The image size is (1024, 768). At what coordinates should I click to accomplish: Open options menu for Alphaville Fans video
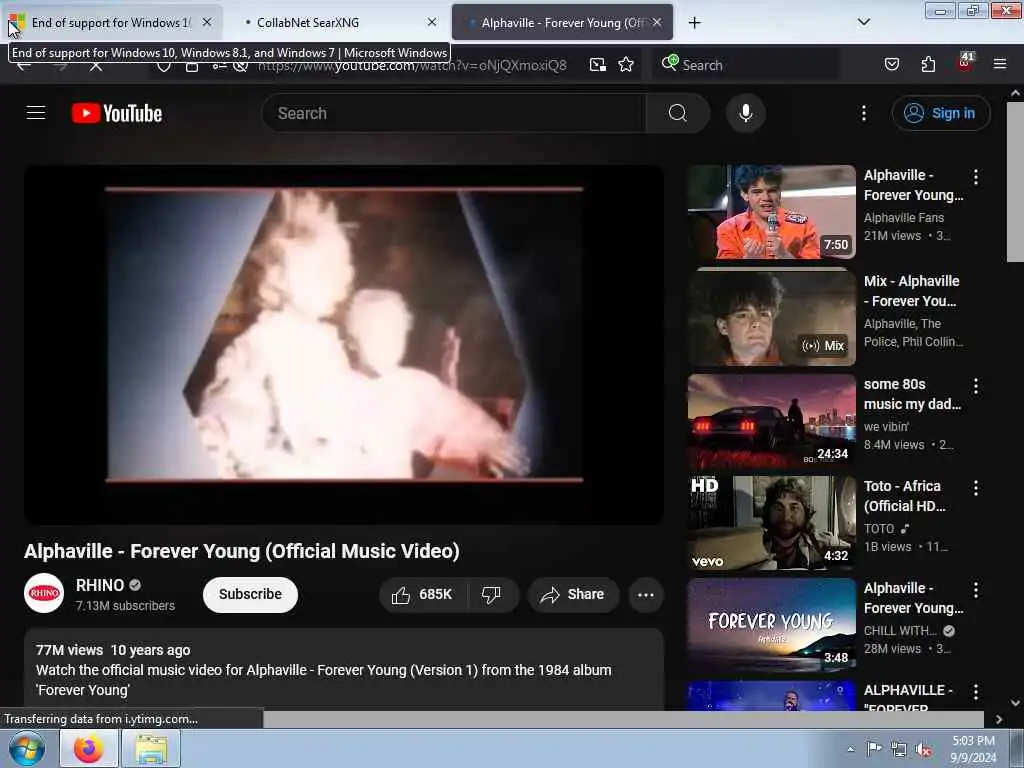976,176
